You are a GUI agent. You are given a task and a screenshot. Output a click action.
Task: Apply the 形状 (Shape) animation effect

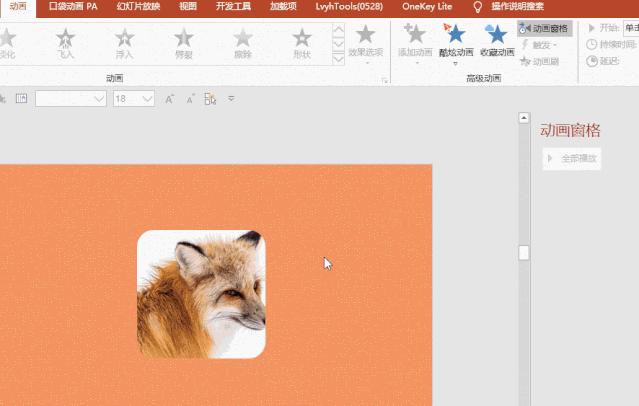(302, 43)
